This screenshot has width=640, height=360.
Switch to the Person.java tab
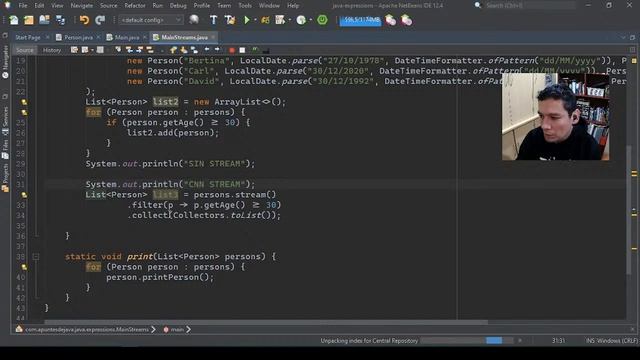coord(78,38)
